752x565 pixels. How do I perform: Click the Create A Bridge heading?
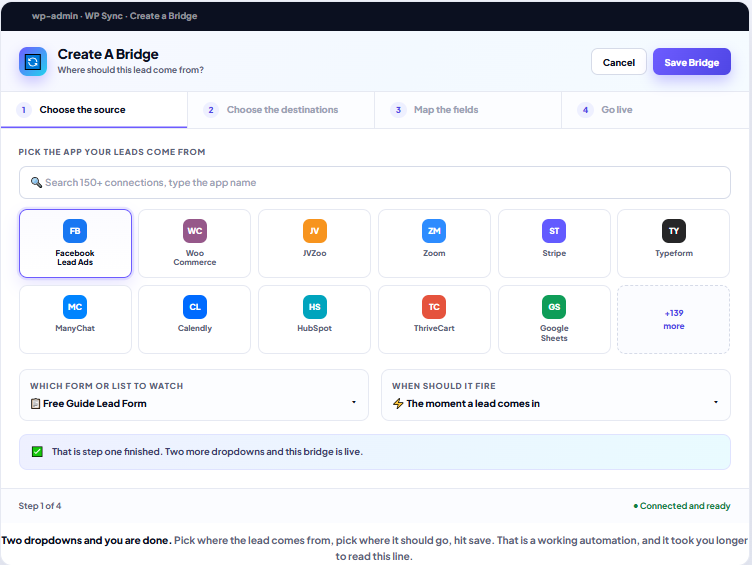108,54
